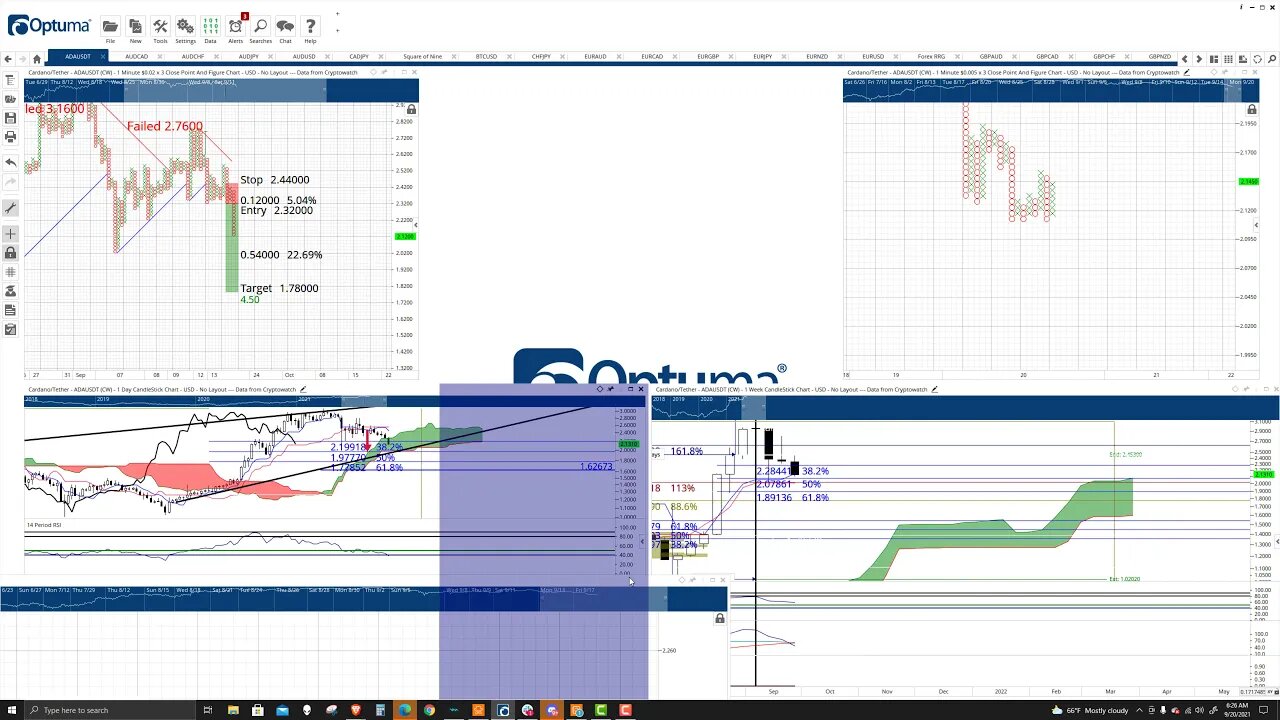Image resolution: width=1280 pixels, height=720 pixels.
Task: Switch to the AUDJPY tab
Action: [248, 57]
